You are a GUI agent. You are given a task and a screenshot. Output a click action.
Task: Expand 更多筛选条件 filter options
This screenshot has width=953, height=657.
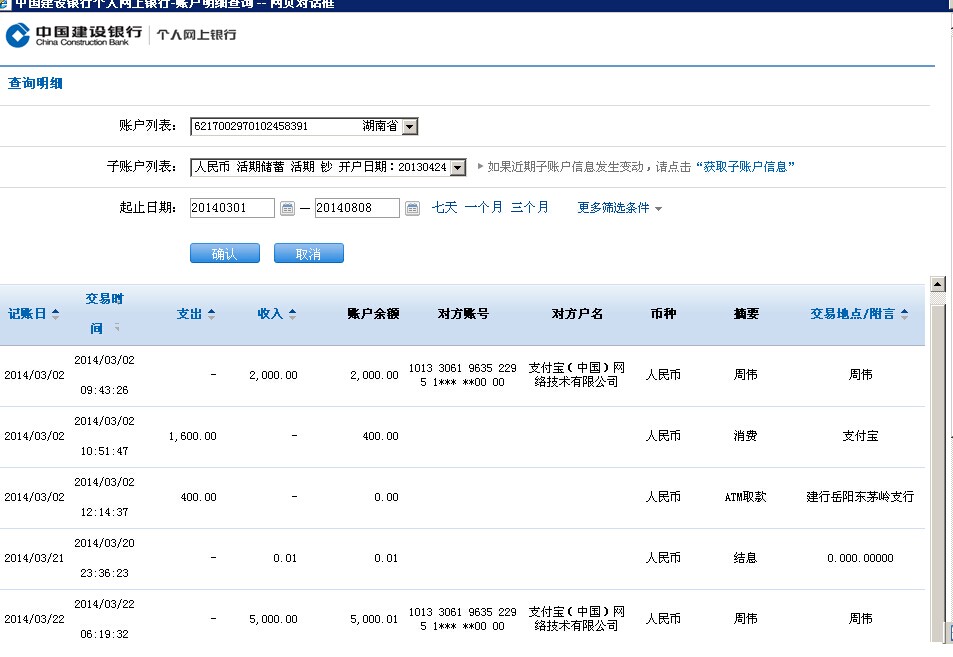619,208
